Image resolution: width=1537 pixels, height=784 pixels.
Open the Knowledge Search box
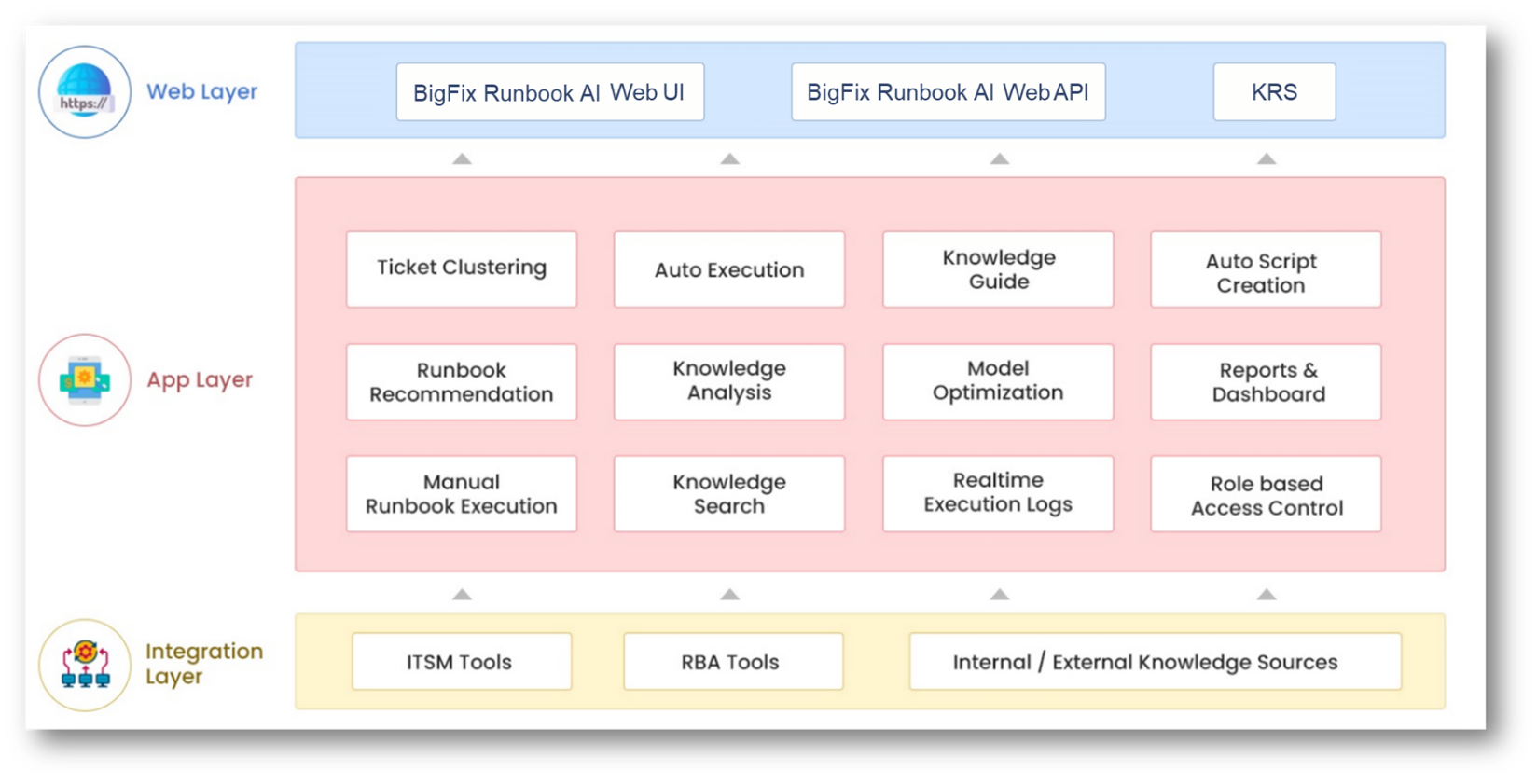pyautogui.click(x=729, y=494)
